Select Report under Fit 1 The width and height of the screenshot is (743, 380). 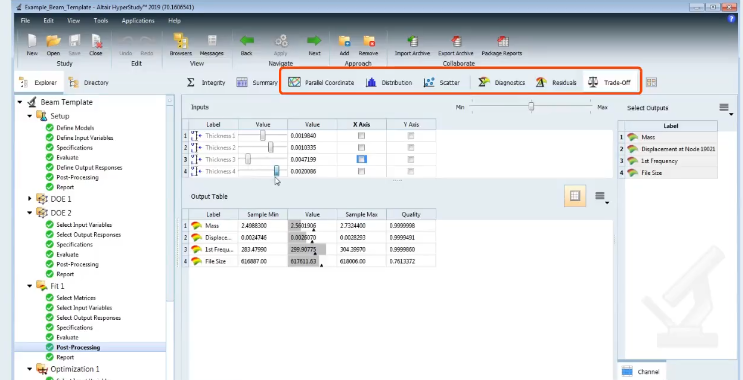tap(65, 357)
